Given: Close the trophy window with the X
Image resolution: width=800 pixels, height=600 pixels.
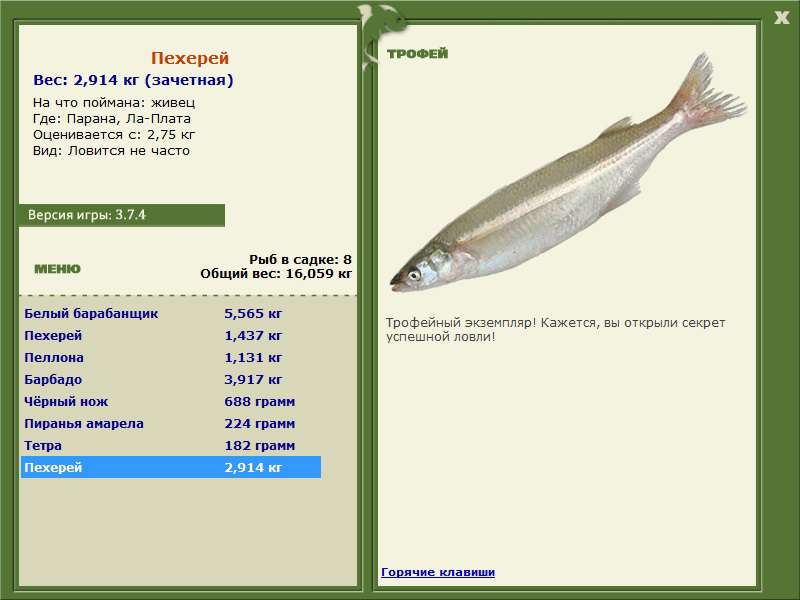Looking at the screenshot, I should click(x=781, y=18).
